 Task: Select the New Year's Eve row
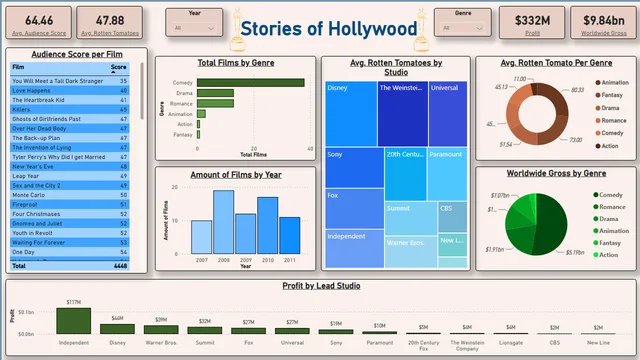tap(69, 167)
